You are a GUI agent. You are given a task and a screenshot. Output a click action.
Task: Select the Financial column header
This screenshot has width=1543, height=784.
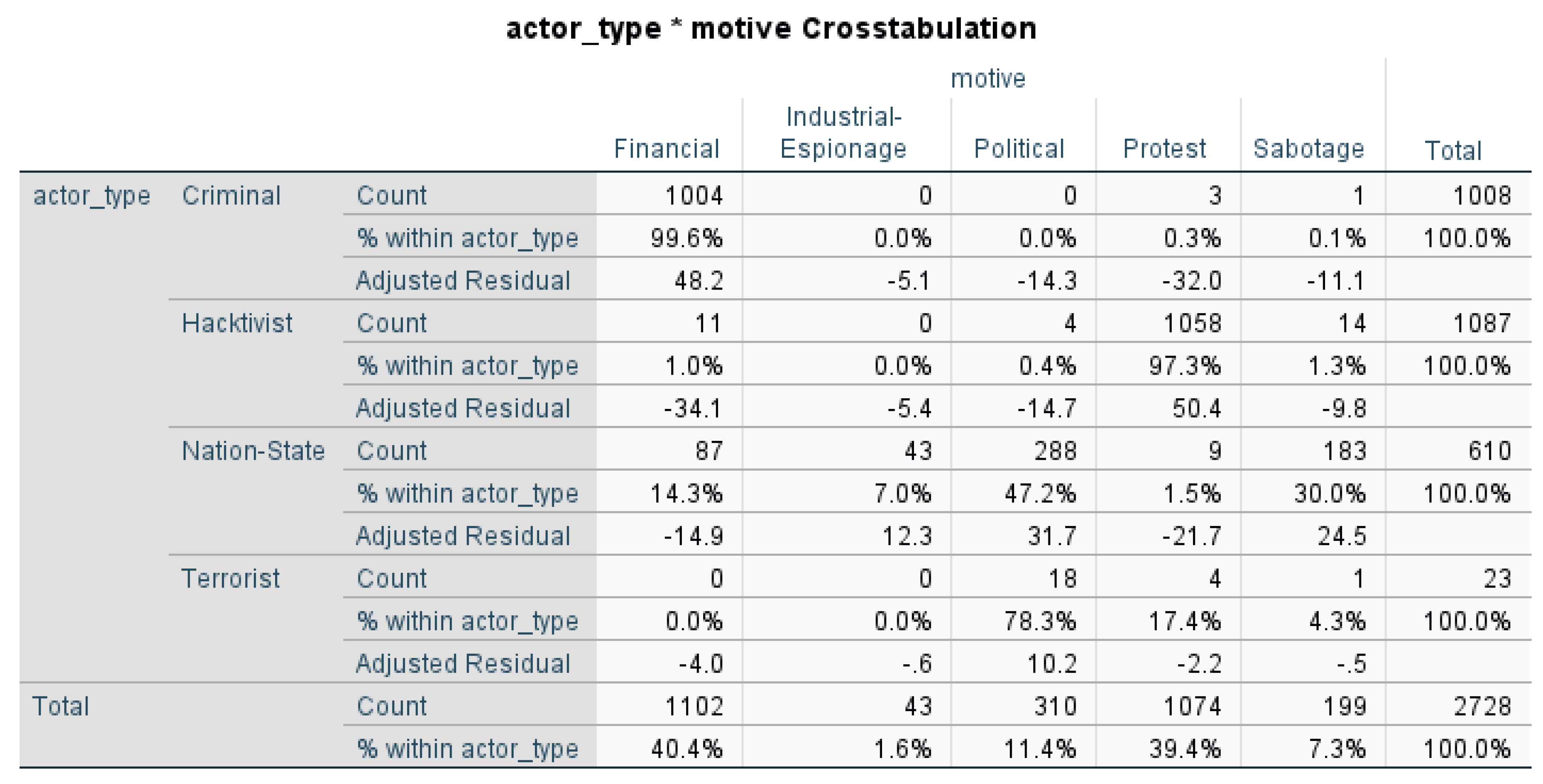click(666, 149)
